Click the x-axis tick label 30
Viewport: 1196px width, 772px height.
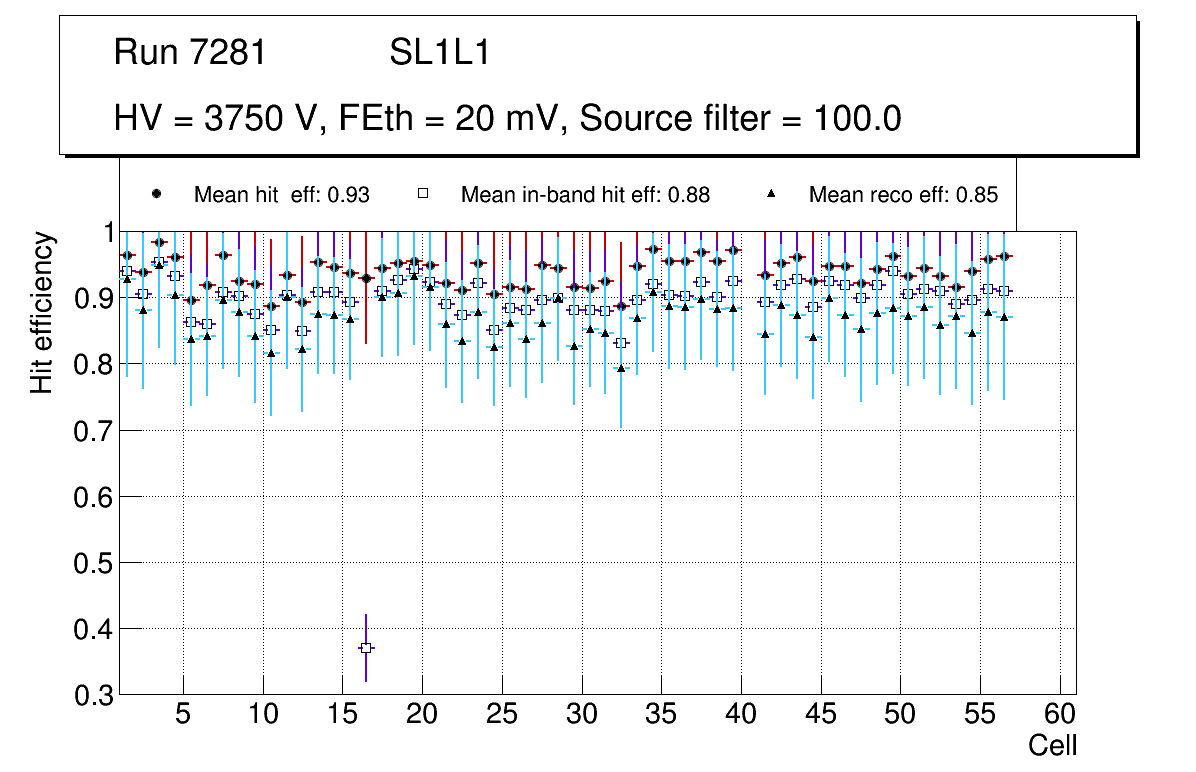coord(581,715)
